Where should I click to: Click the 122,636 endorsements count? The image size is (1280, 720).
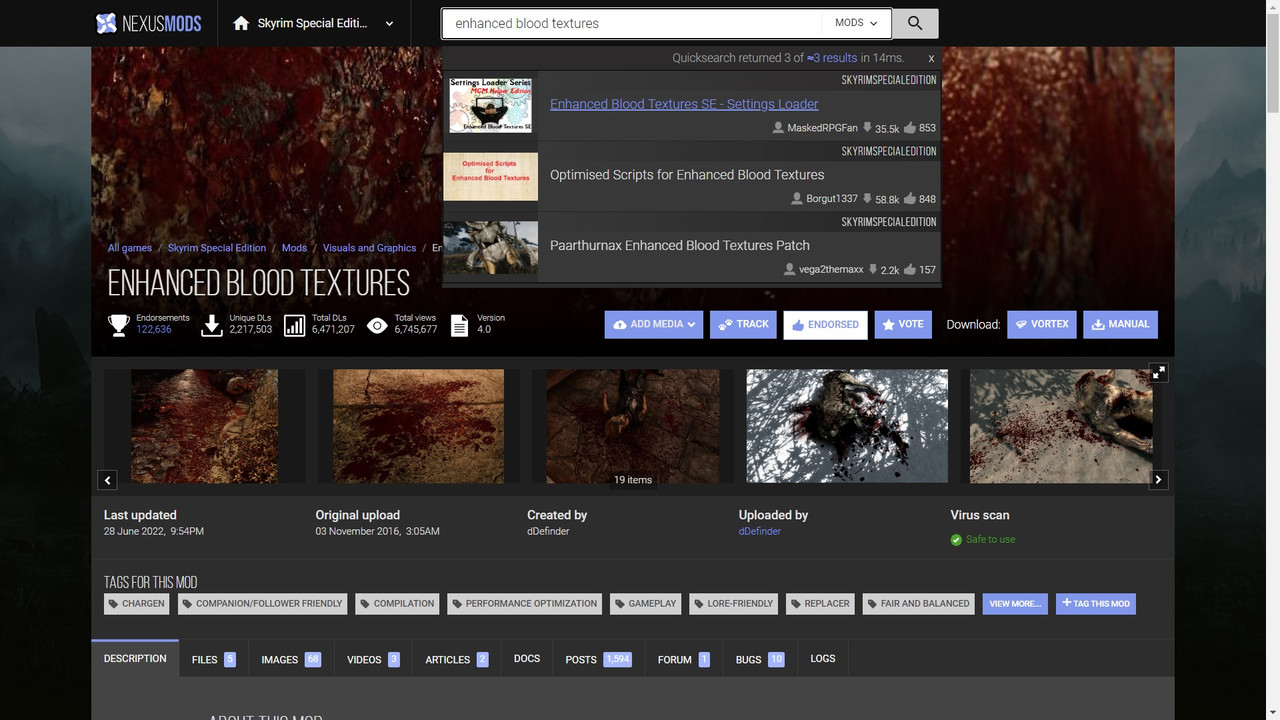[154, 329]
